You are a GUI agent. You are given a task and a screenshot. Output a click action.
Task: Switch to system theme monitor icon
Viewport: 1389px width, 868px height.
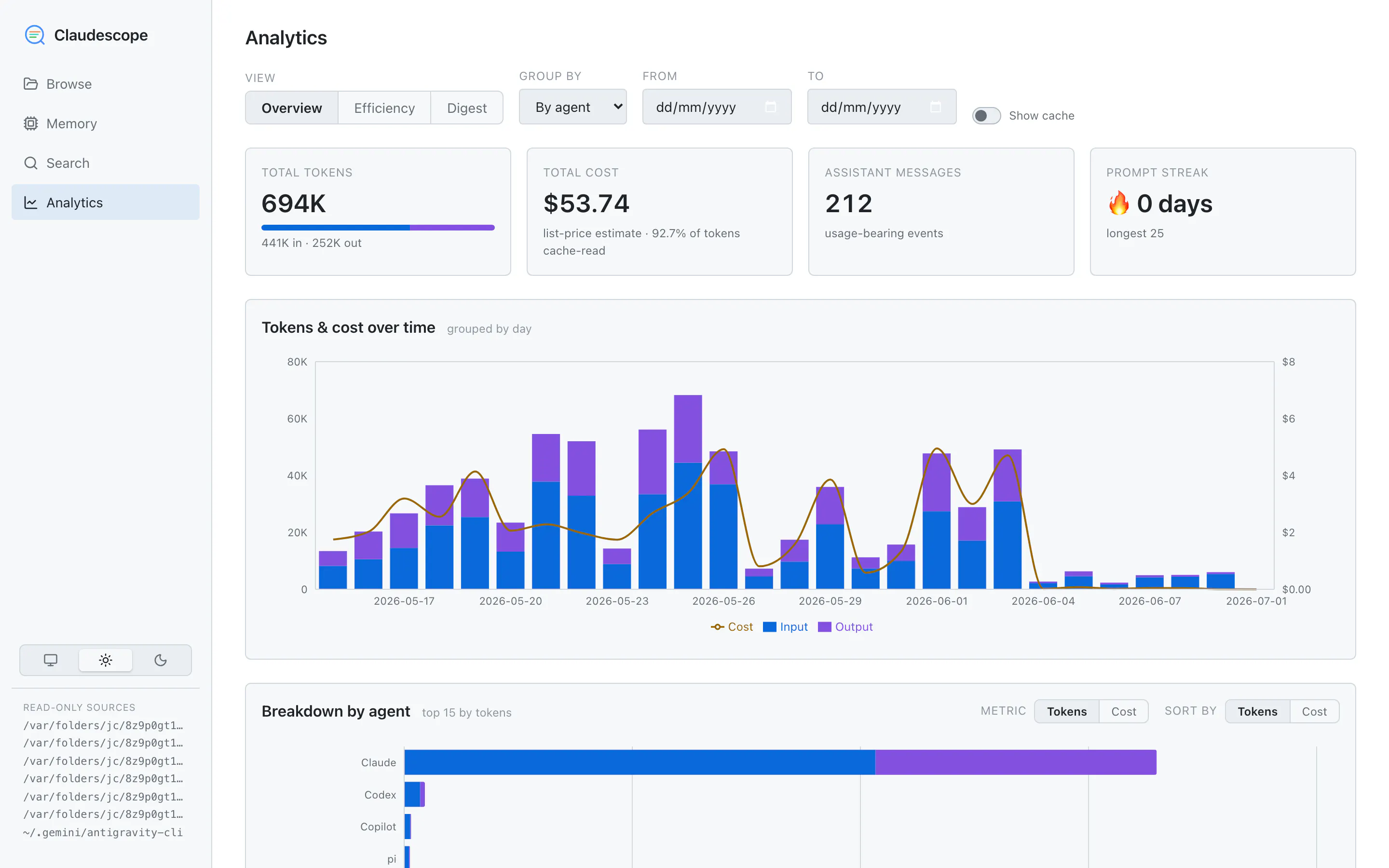[51, 660]
